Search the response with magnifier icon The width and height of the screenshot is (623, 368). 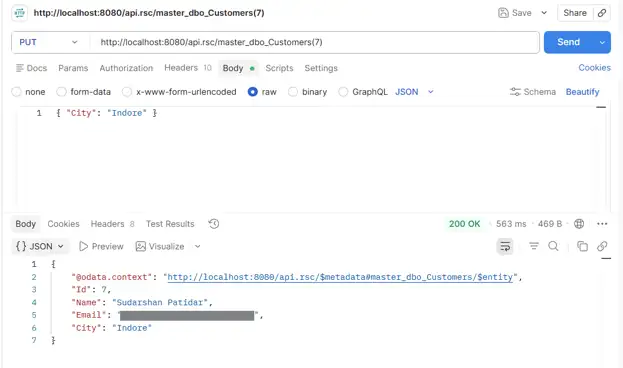(x=553, y=246)
